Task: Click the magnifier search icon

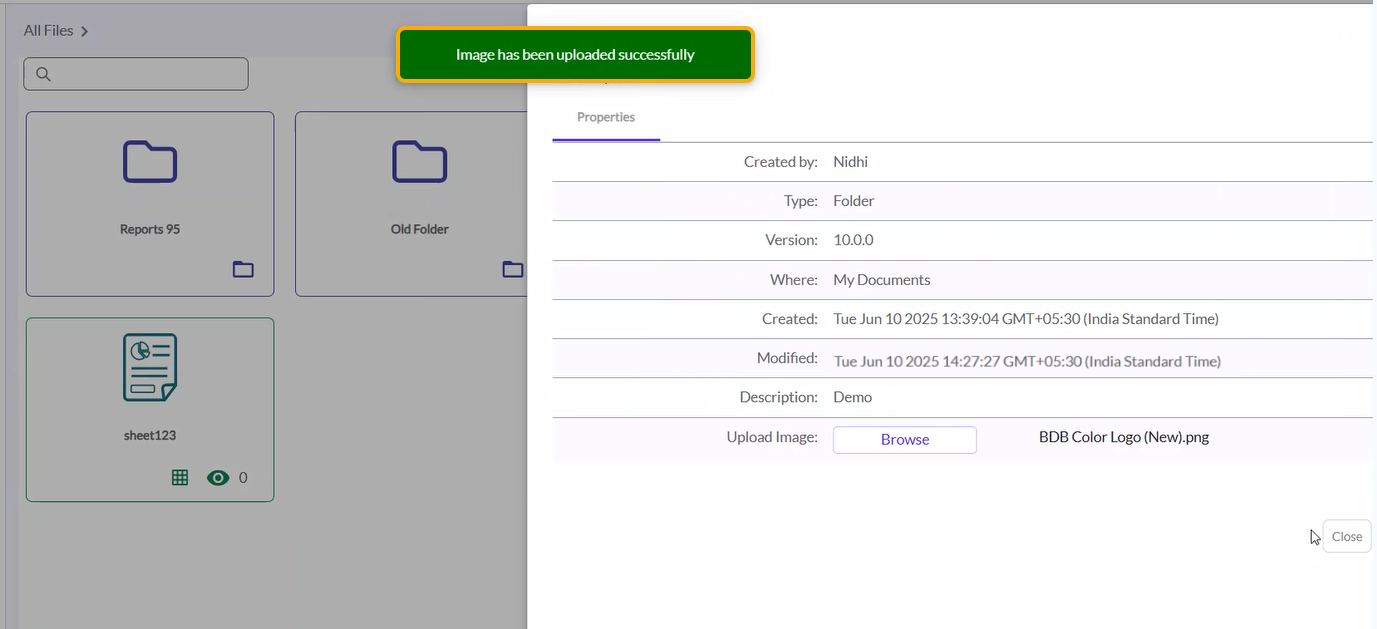Action: click(43, 74)
